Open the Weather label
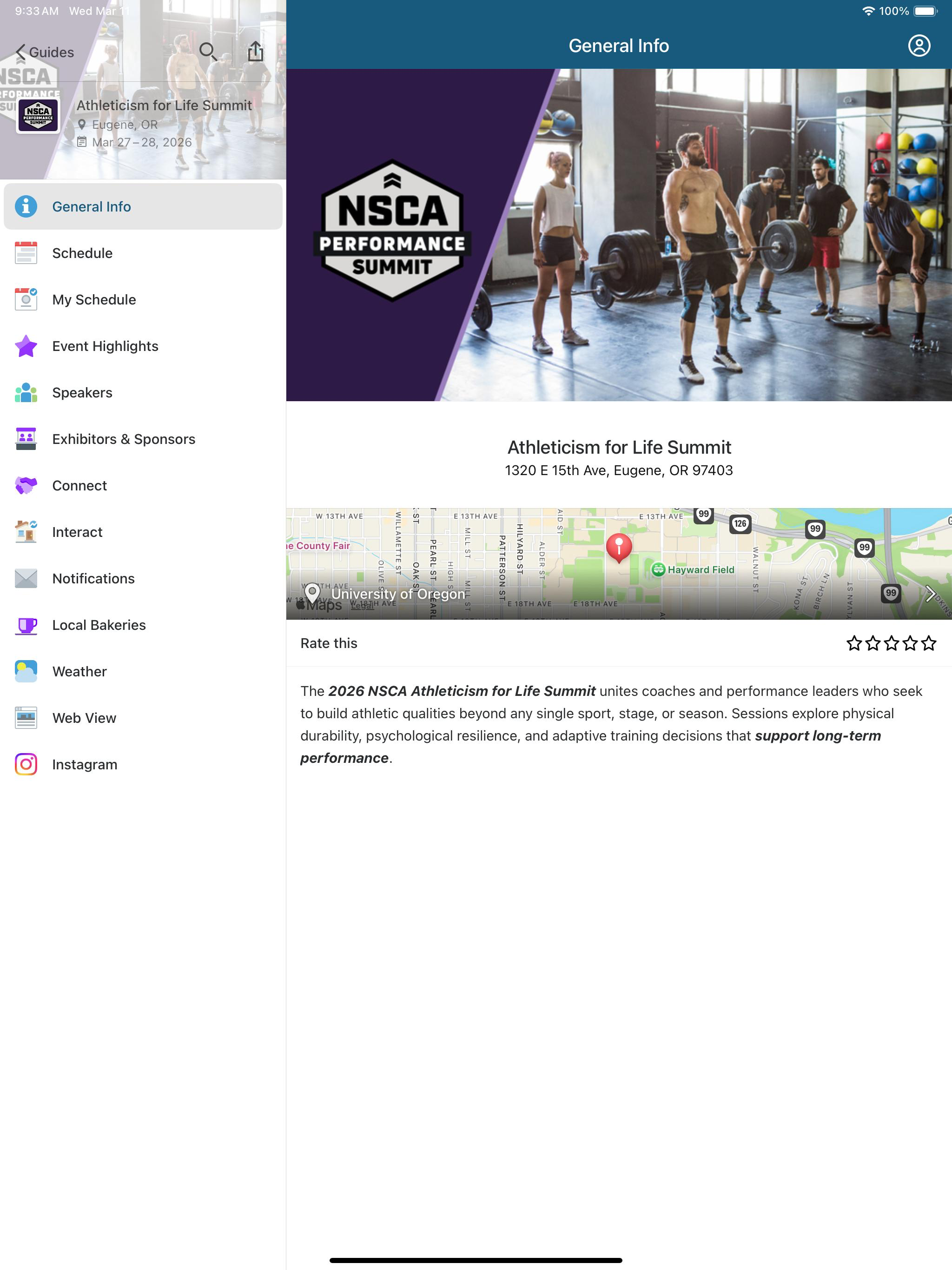Screen dimensions: 952x1270 click(79, 672)
